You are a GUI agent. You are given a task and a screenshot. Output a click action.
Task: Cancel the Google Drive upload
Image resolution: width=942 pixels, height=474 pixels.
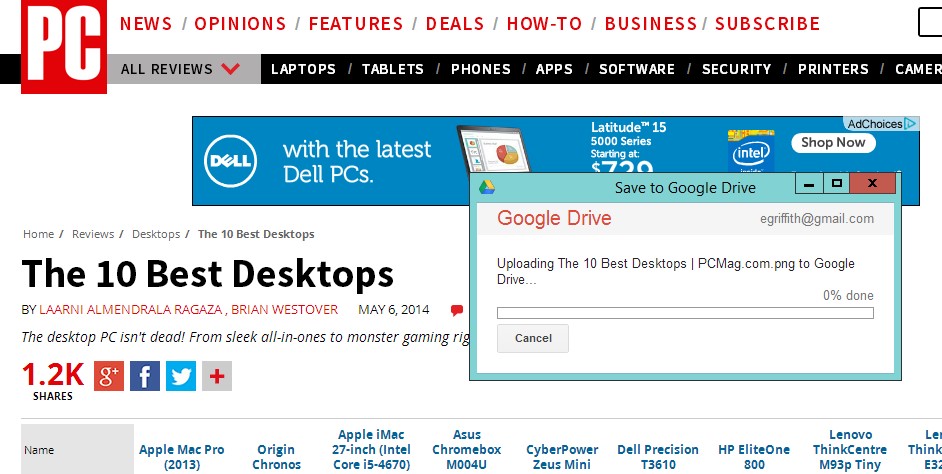(533, 338)
